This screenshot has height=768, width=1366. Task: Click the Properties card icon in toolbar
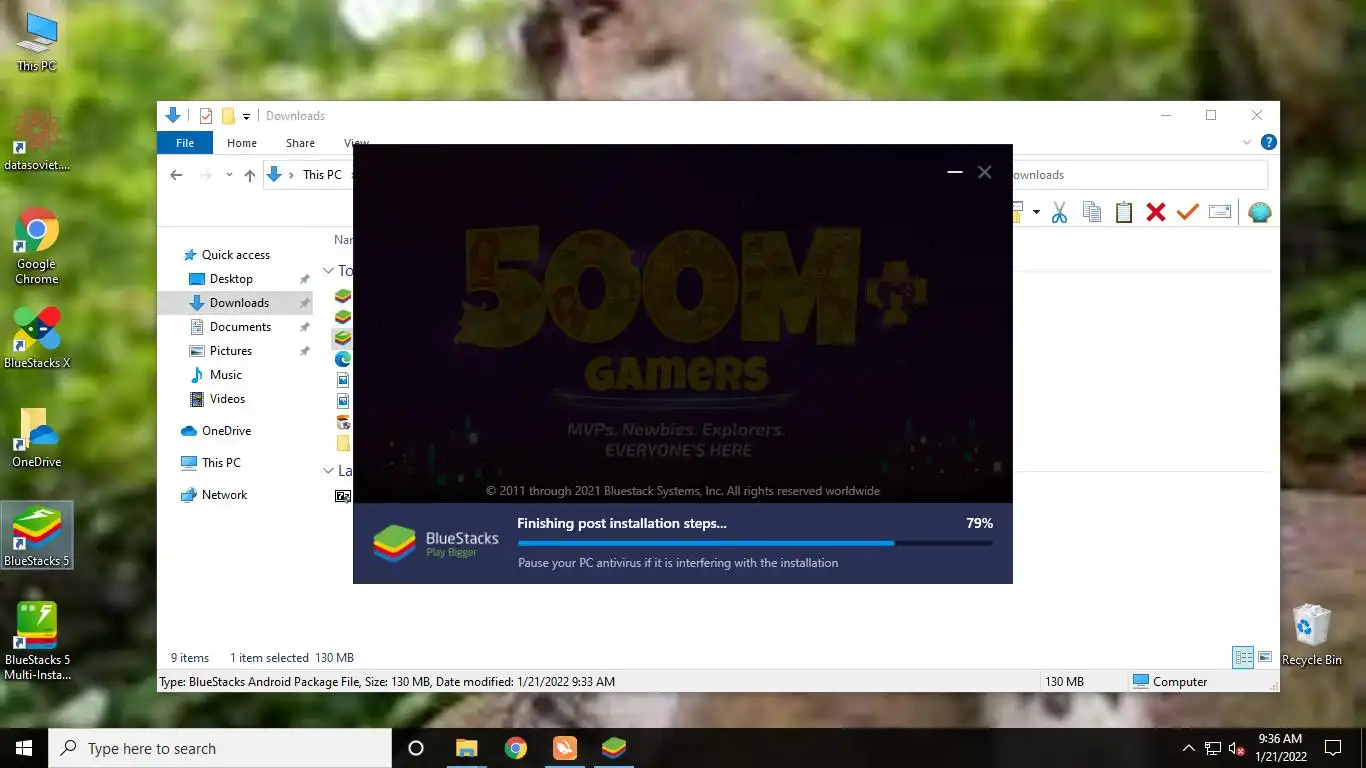(1220, 212)
